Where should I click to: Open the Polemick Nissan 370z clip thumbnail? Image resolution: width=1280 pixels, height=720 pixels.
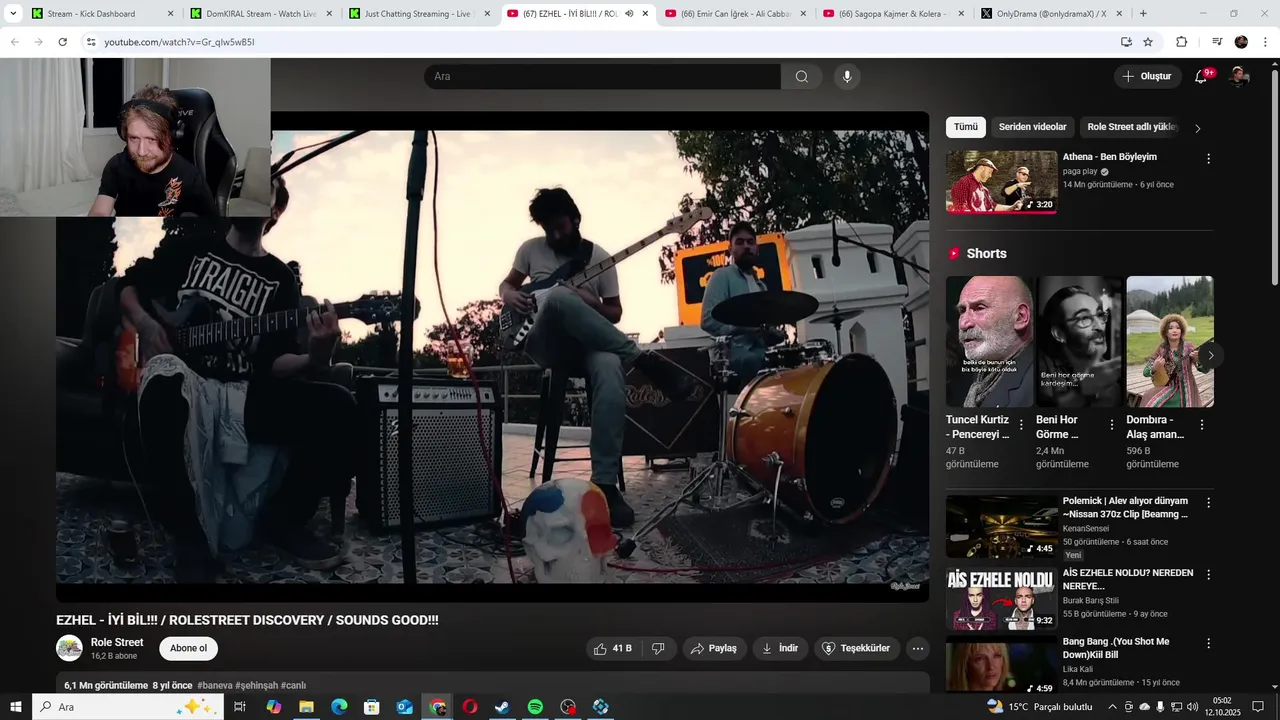point(1001,526)
